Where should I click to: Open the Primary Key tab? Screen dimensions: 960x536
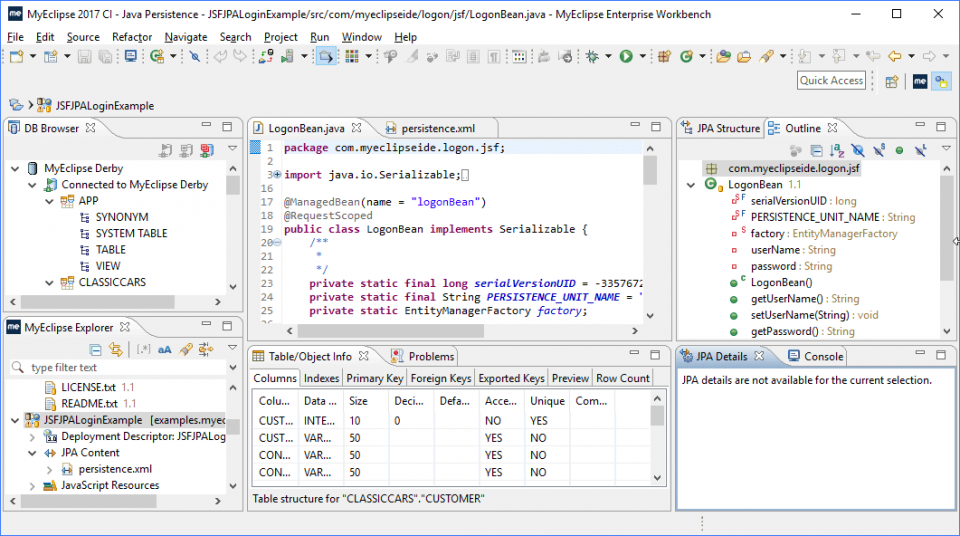point(375,378)
